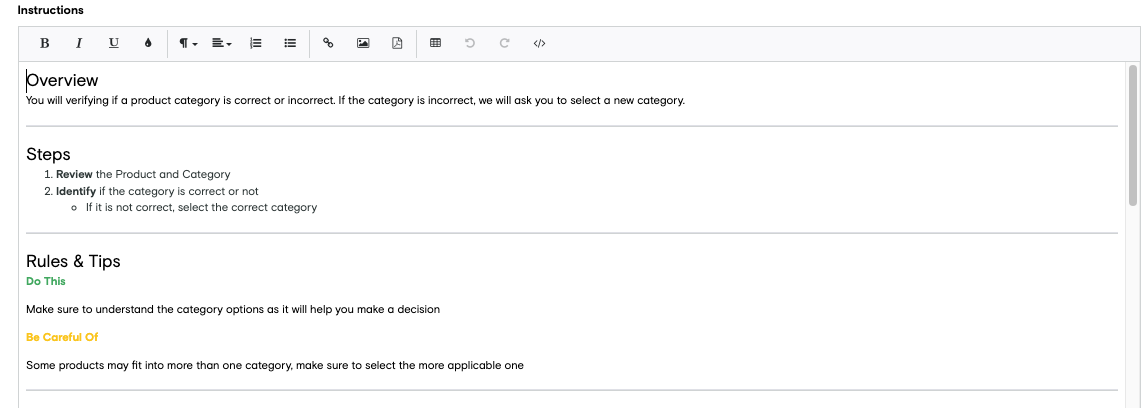Insert an ordered numbered list
This screenshot has width=1145, height=408.
pos(256,43)
